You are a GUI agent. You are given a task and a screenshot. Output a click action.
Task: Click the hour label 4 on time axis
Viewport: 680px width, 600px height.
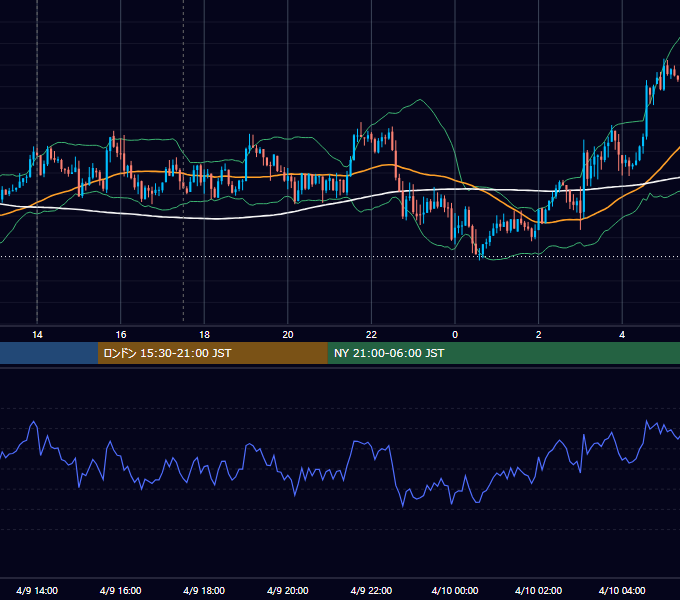coord(622,335)
